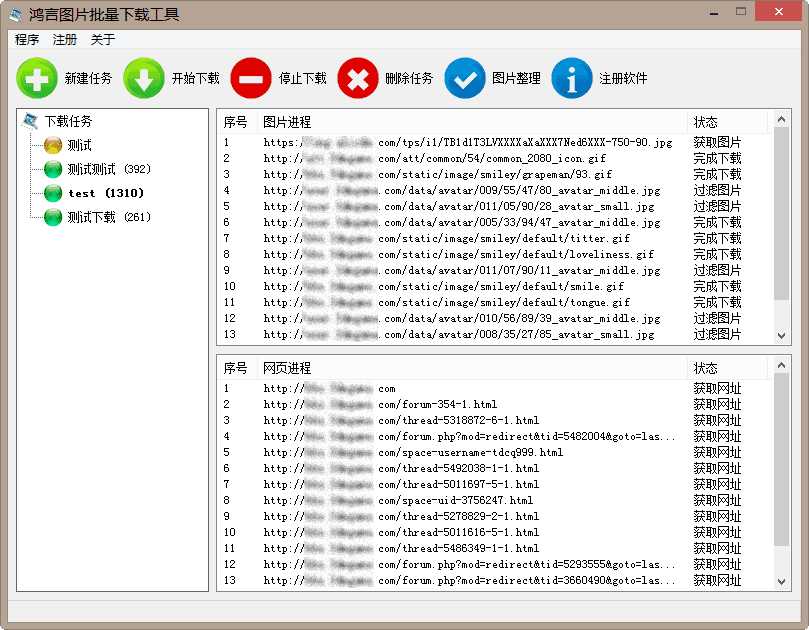Screen dimensions: 809x630
Task: Click the image list scrollbar thumb
Action: coord(782,214)
